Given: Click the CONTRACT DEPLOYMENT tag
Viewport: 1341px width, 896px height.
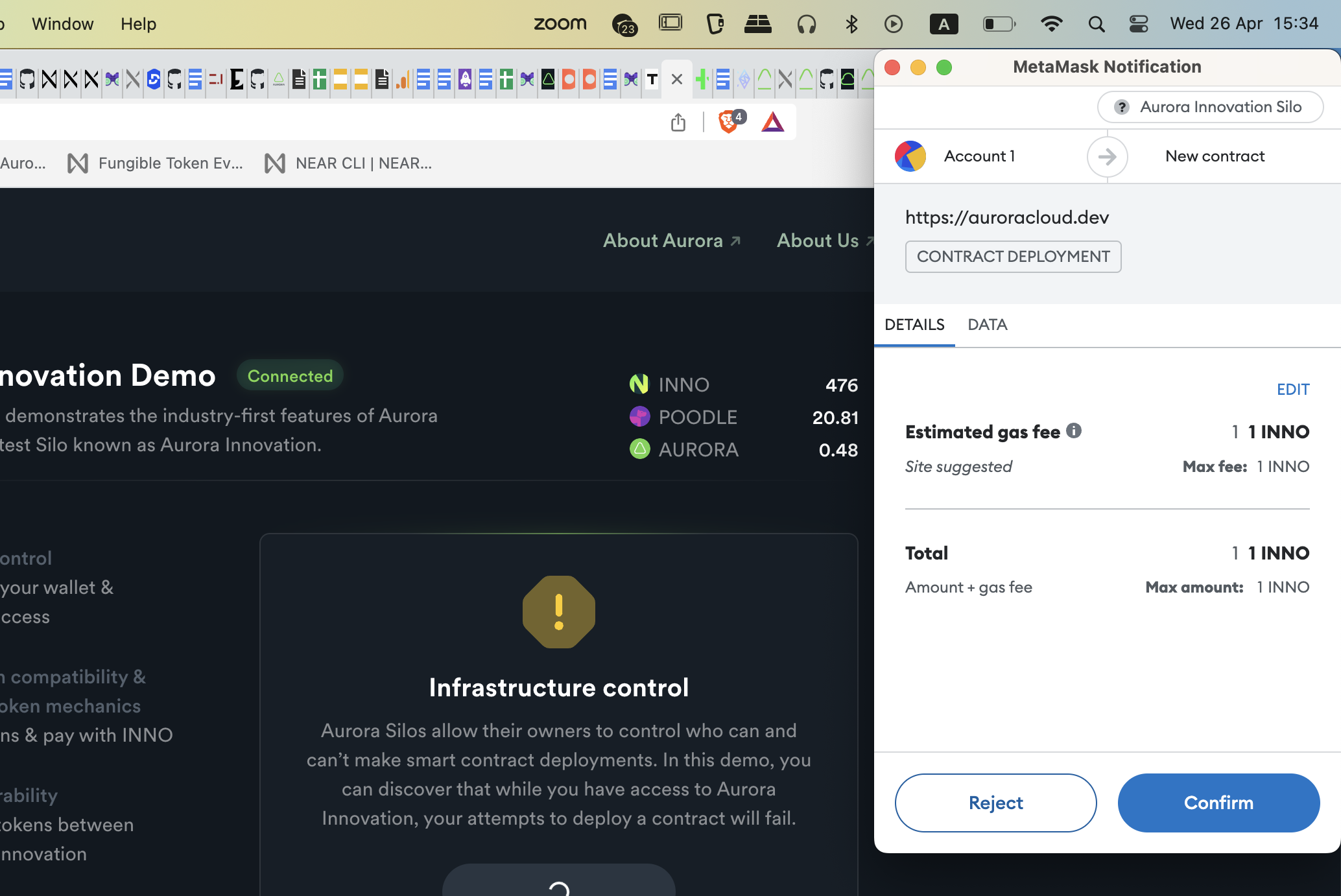Looking at the screenshot, I should (x=1013, y=257).
